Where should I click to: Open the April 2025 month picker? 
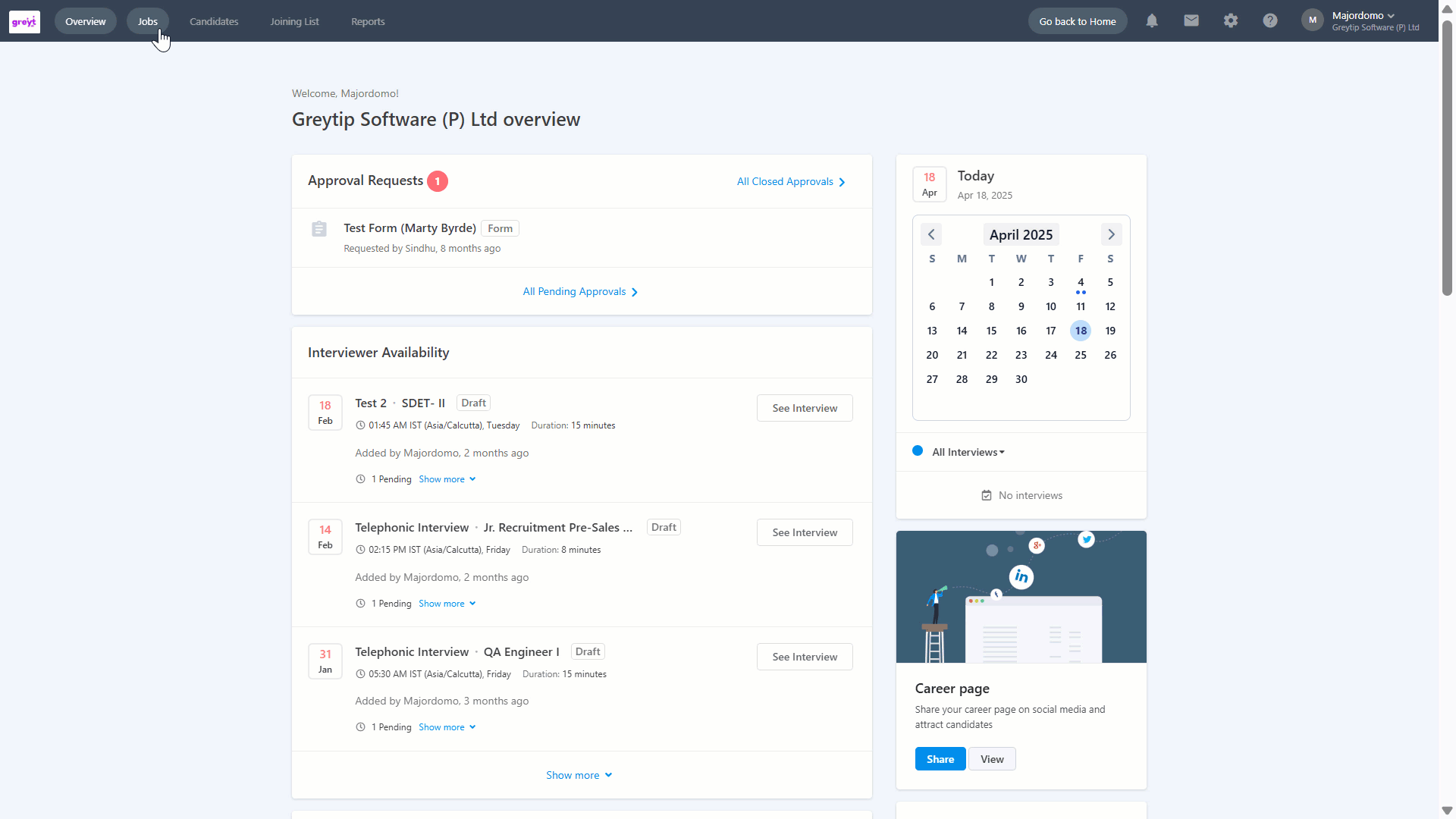click(x=1021, y=234)
